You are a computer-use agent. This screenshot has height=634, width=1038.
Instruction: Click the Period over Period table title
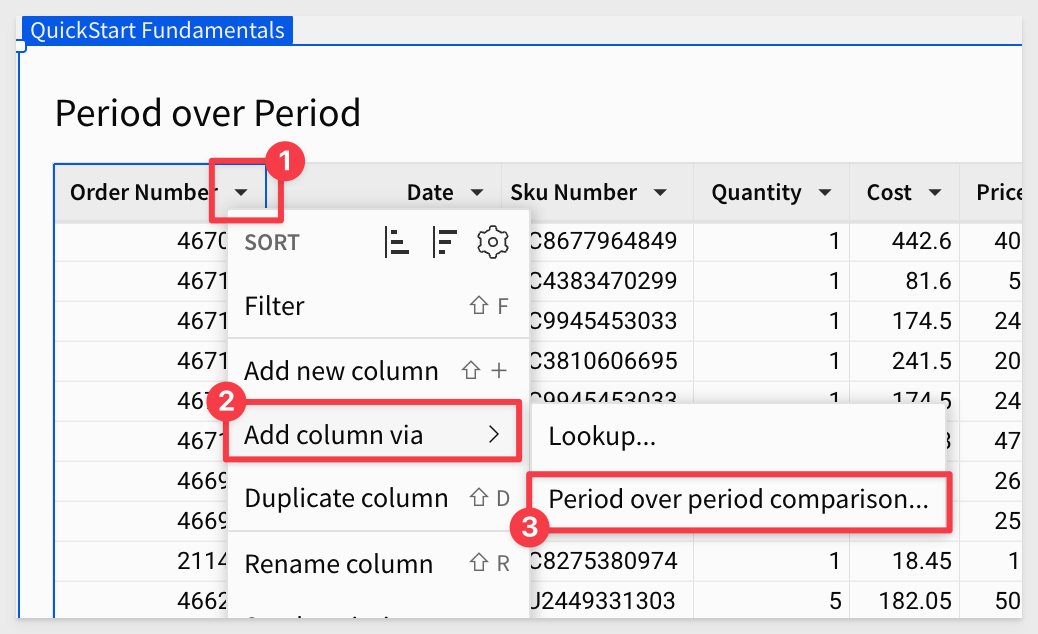(208, 113)
